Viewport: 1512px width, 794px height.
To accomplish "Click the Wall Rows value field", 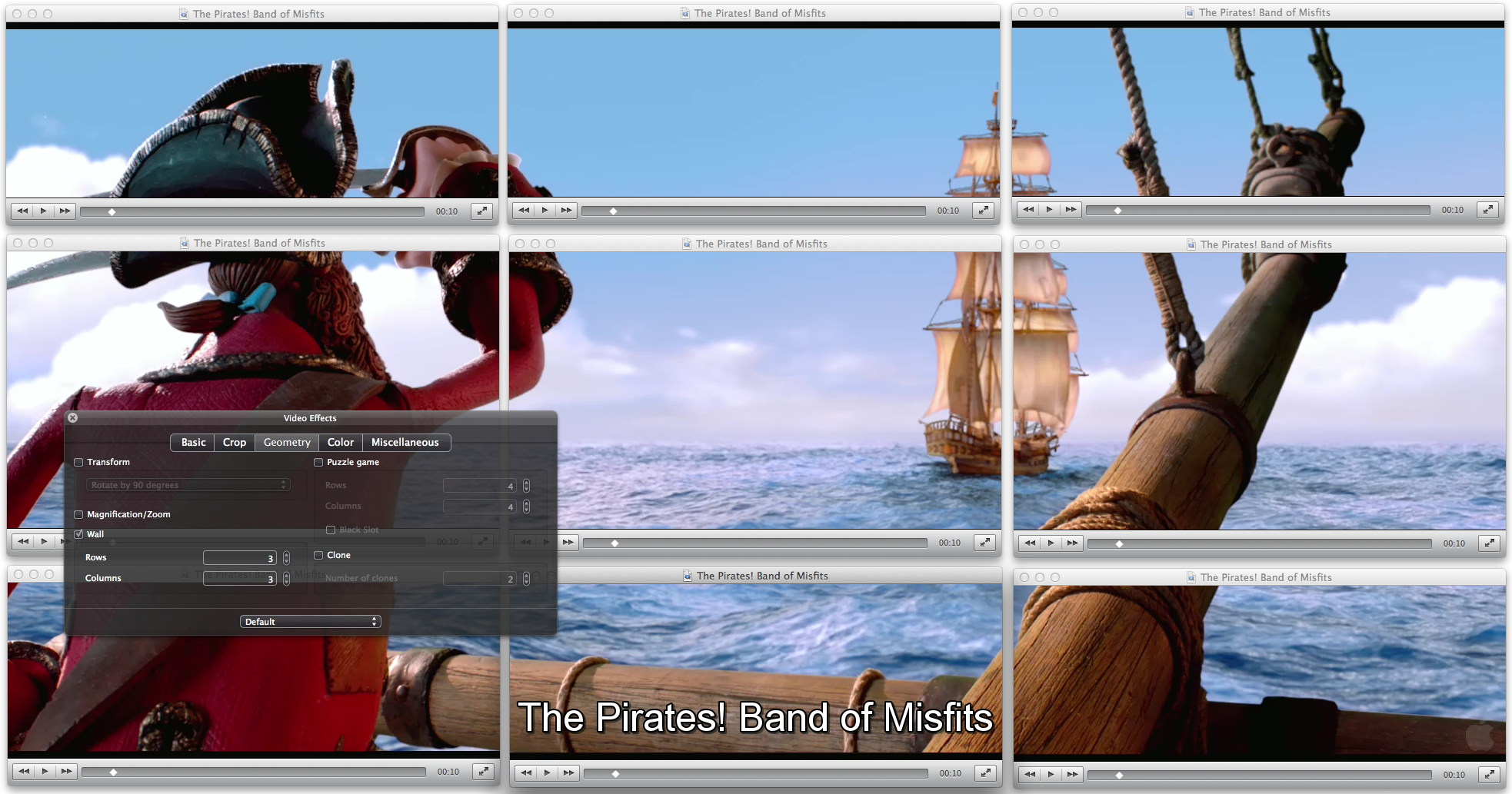I will coord(239,558).
